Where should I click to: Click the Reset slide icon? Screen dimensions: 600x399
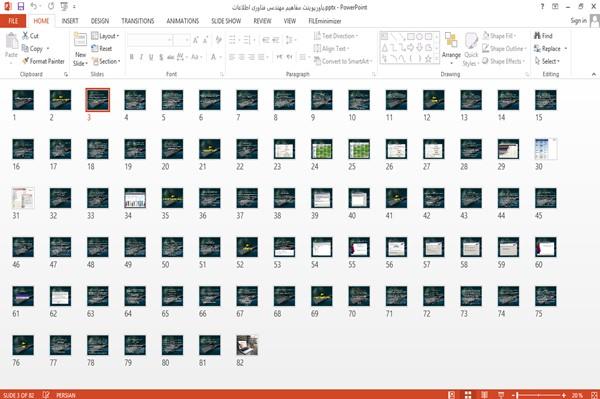(95, 49)
